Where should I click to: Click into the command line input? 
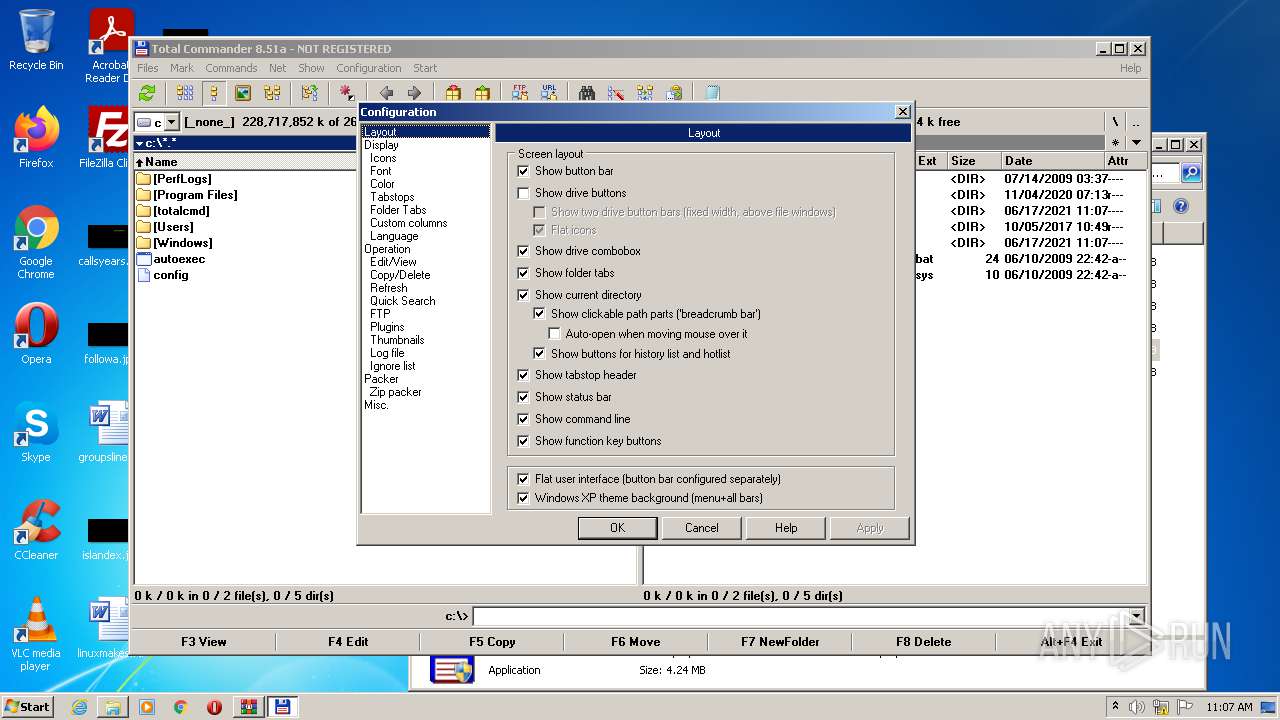point(800,616)
